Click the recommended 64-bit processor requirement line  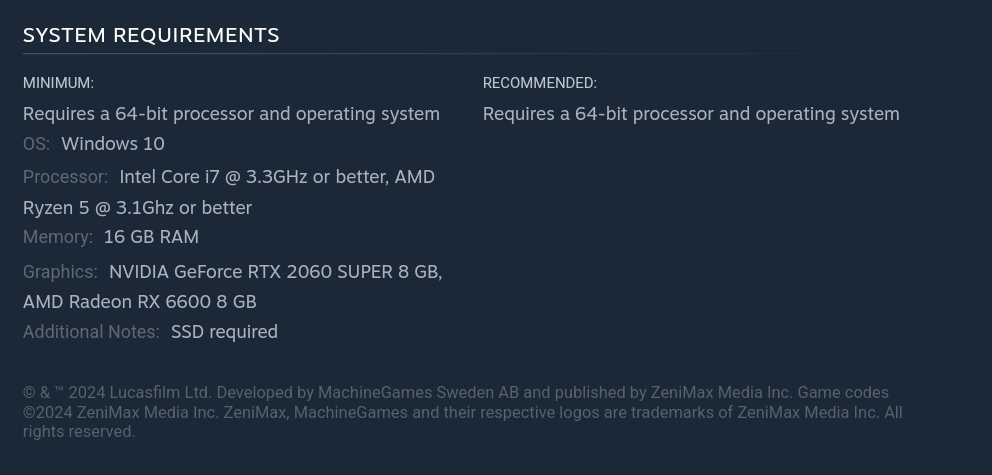(691, 114)
